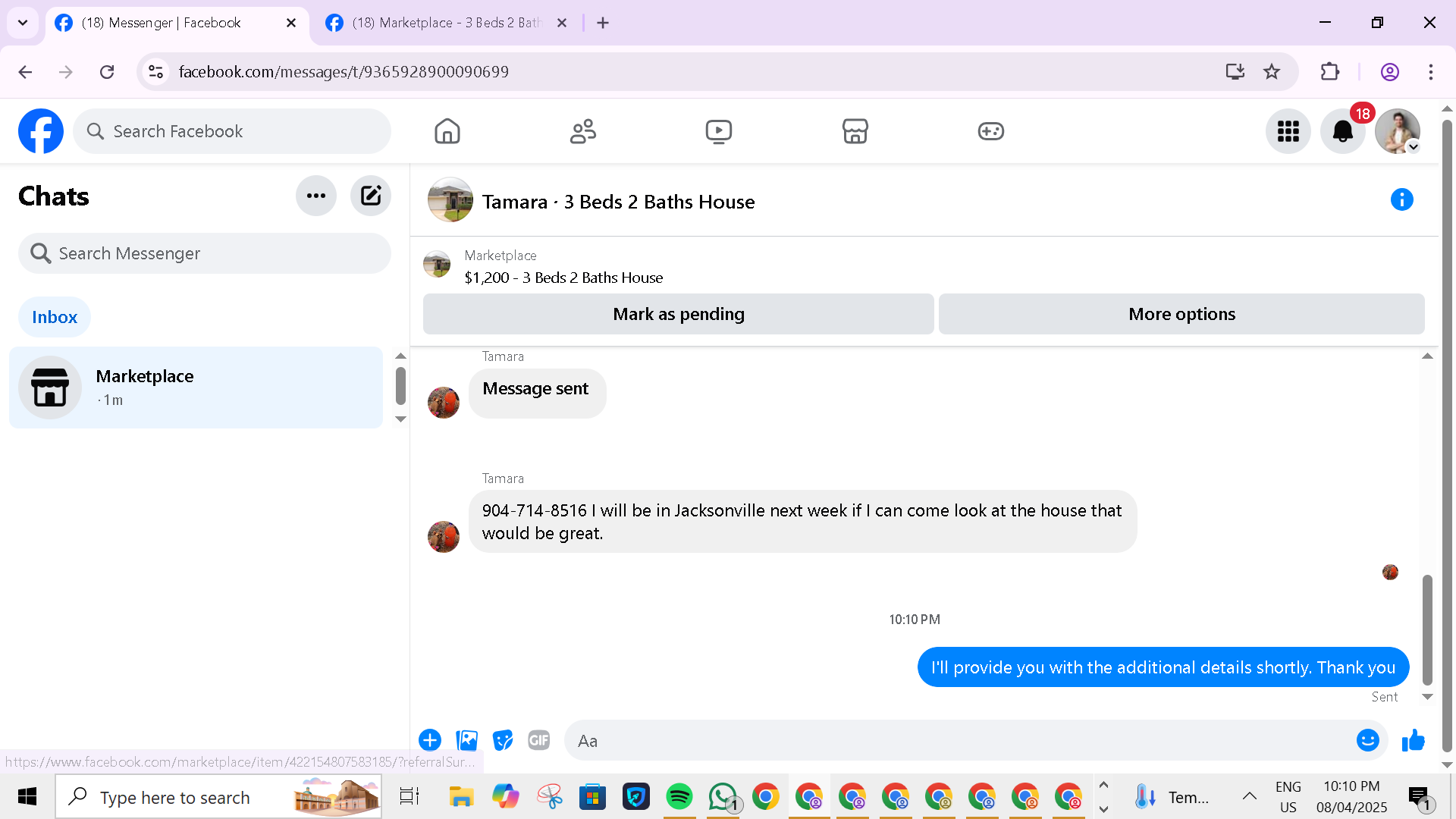Open the tab search dropdown arrow

click(x=23, y=23)
